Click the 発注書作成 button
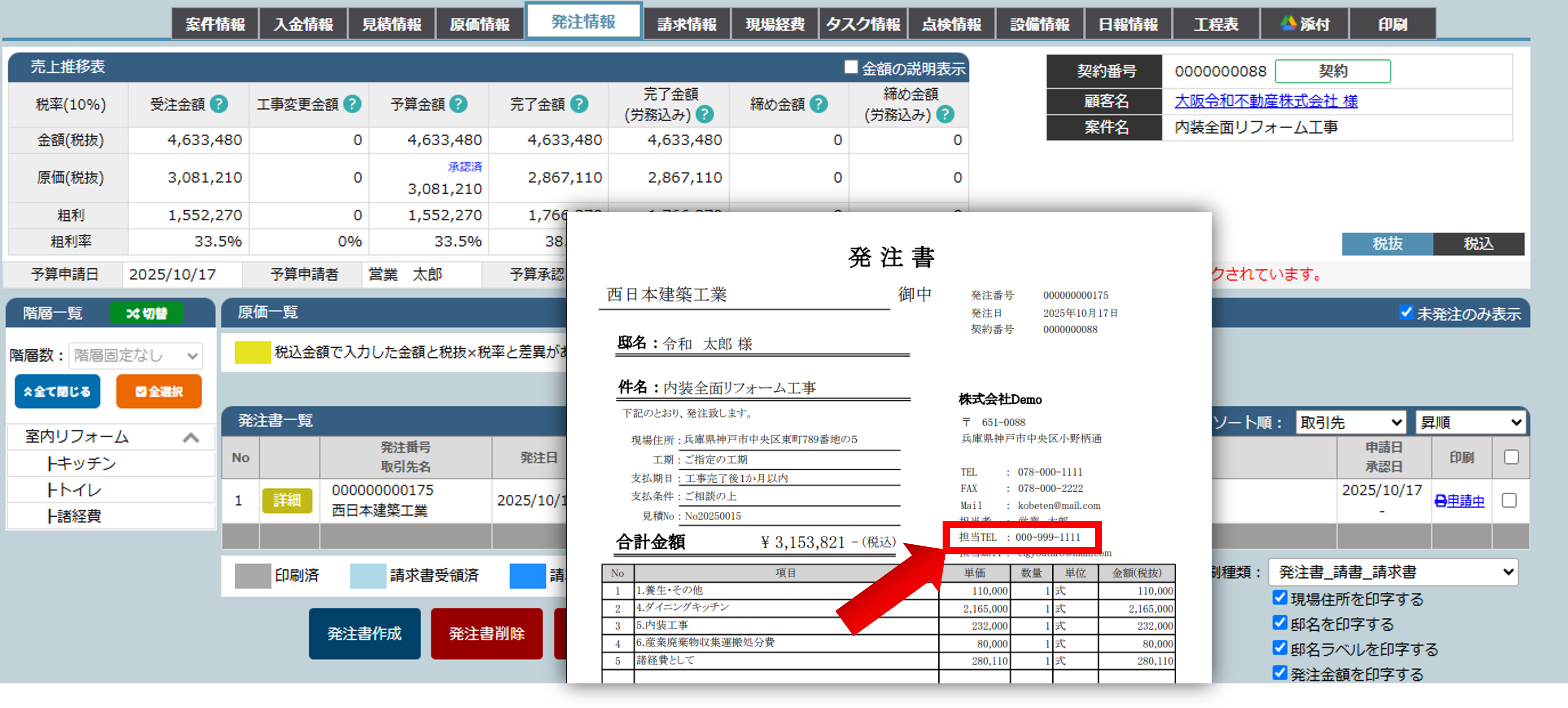 coord(364,634)
